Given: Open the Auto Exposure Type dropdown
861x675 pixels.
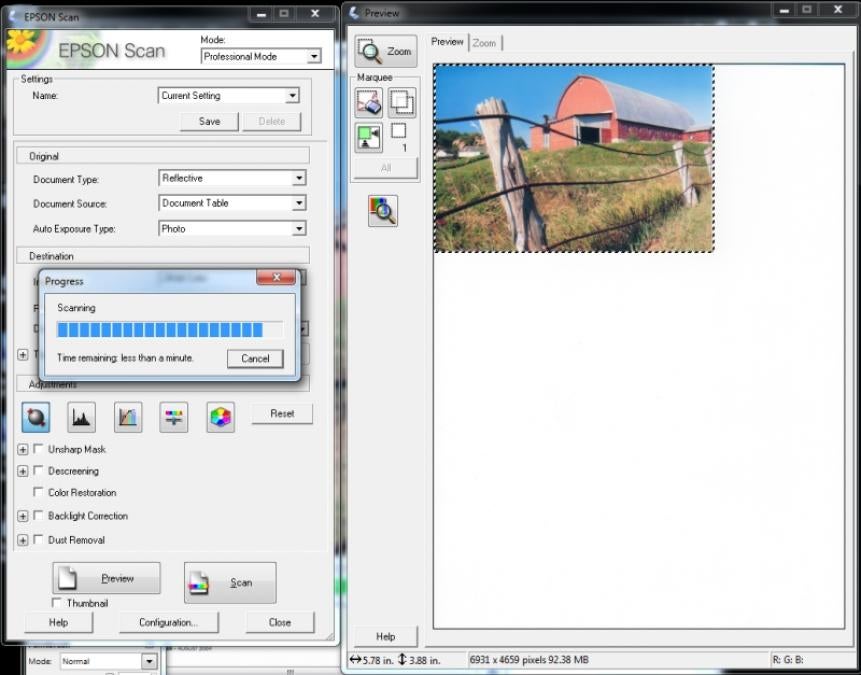Looking at the screenshot, I should [232, 228].
